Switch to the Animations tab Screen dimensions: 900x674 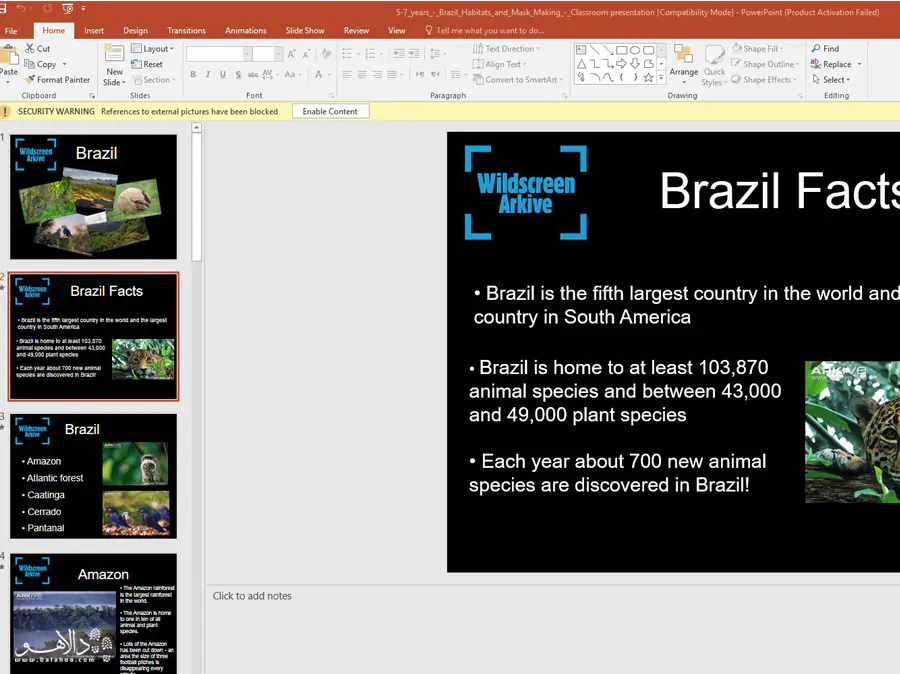click(x=246, y=30)
